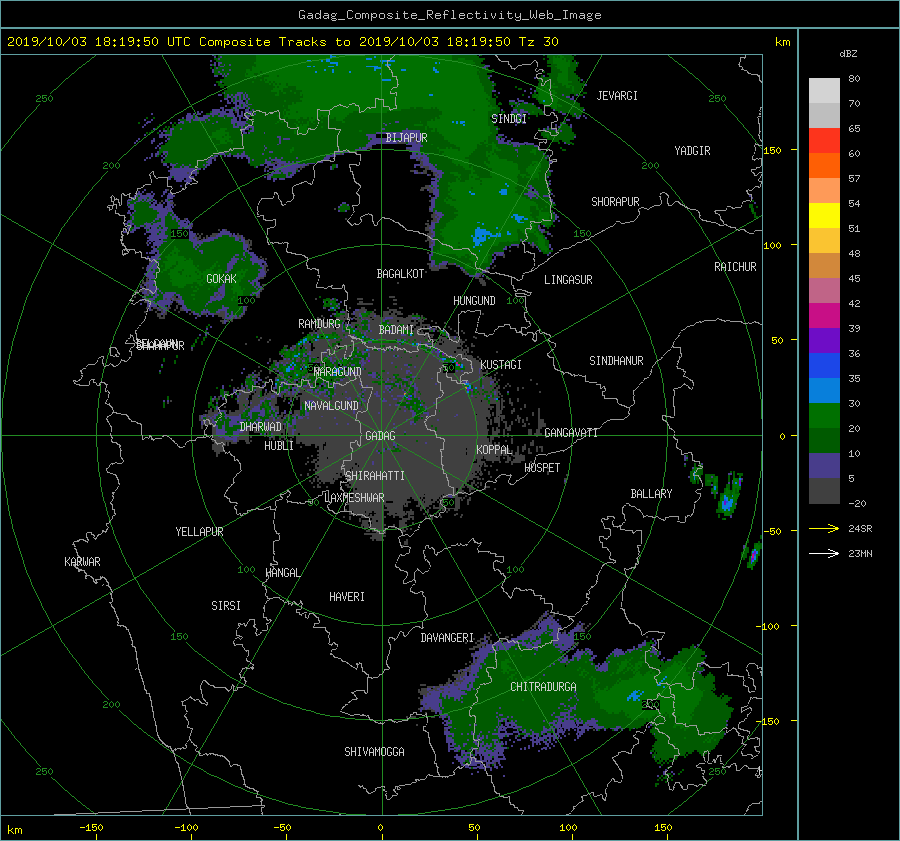Click the SINDGI city label
This screenshot has width=900, height=841.
click(509, 119)
